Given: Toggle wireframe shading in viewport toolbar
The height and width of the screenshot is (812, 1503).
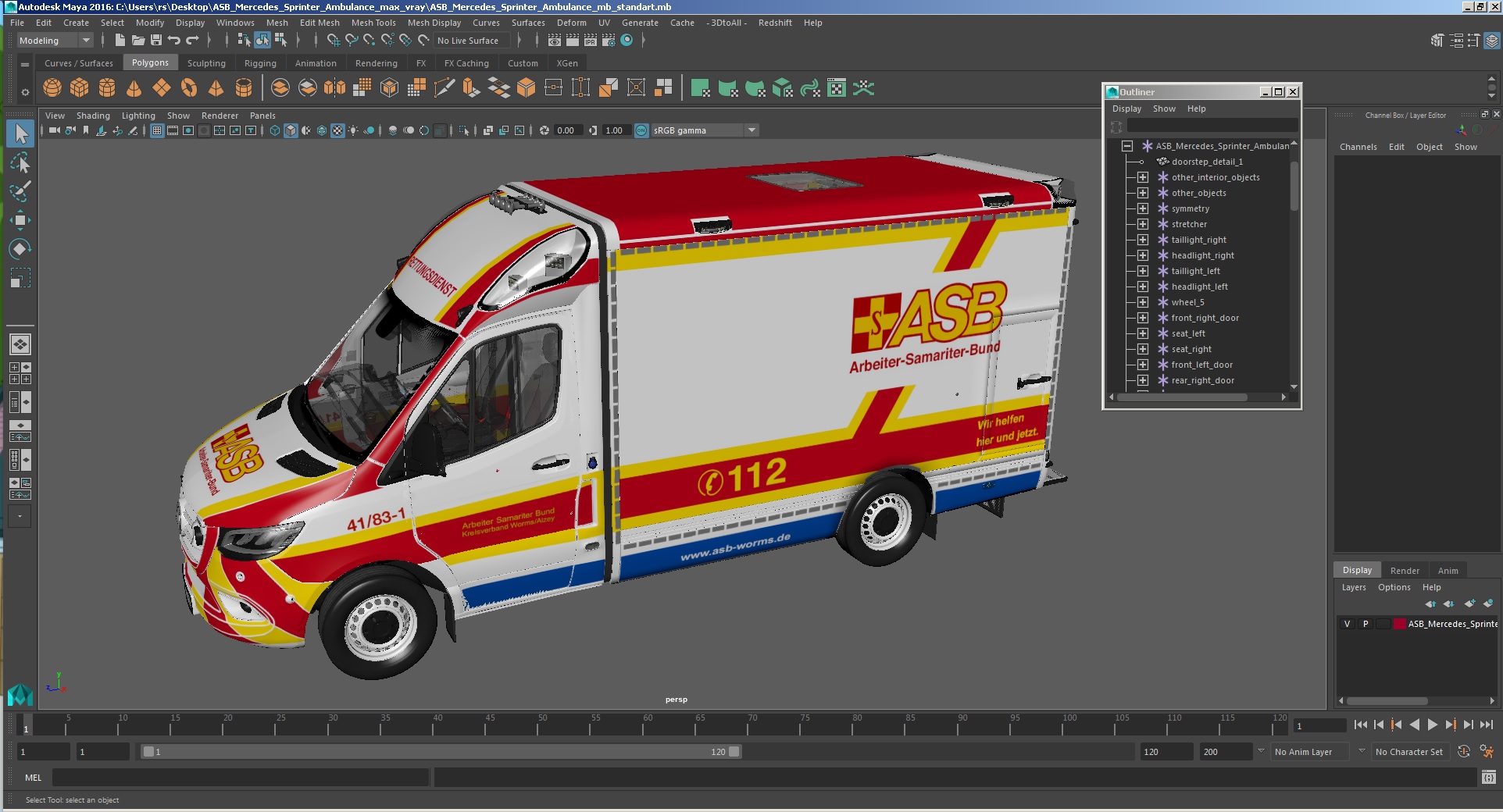Looking at the screenshot, I should (x=275, y=130).
